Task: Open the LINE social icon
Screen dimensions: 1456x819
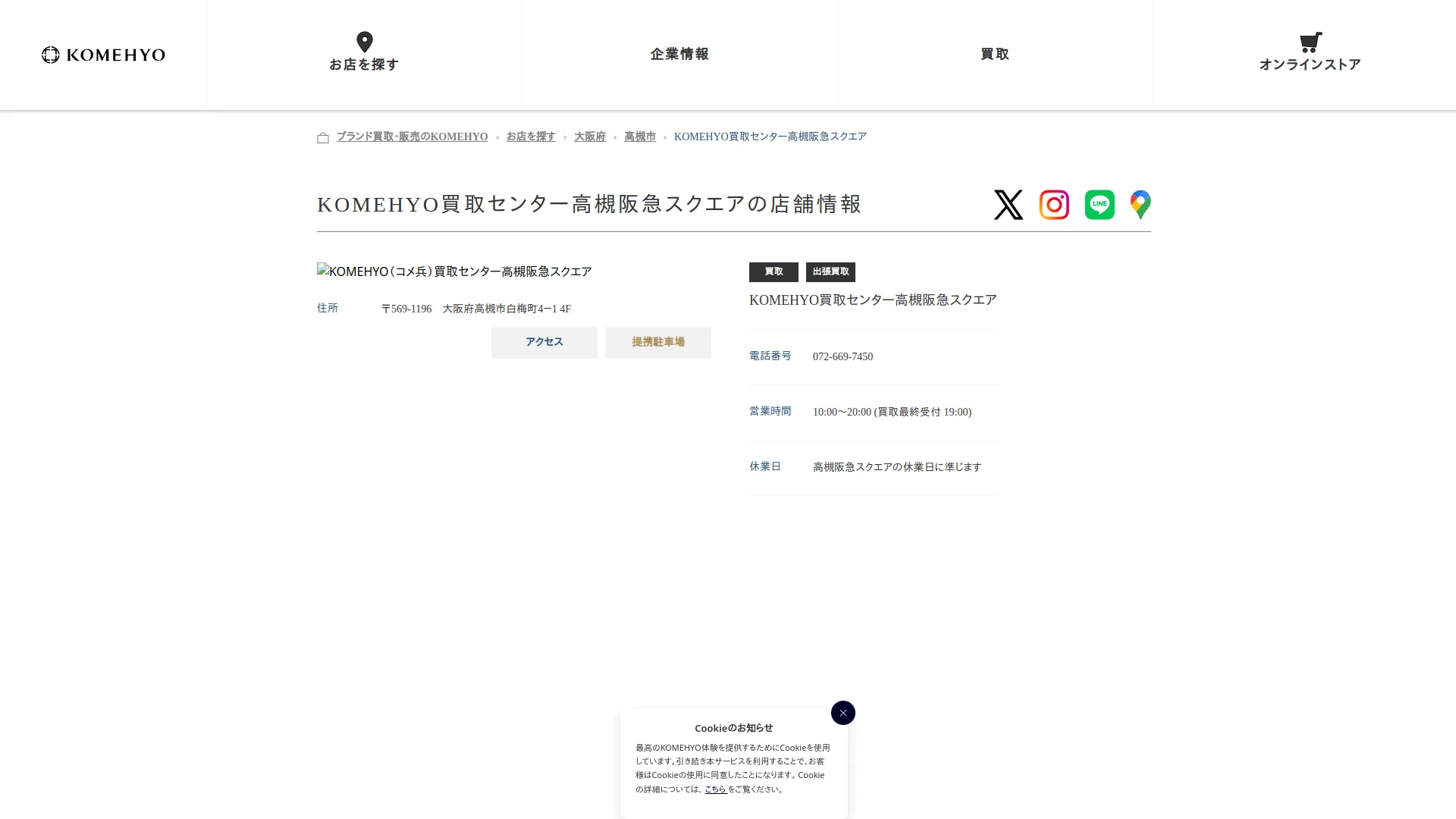Action: click(1100, 205)
